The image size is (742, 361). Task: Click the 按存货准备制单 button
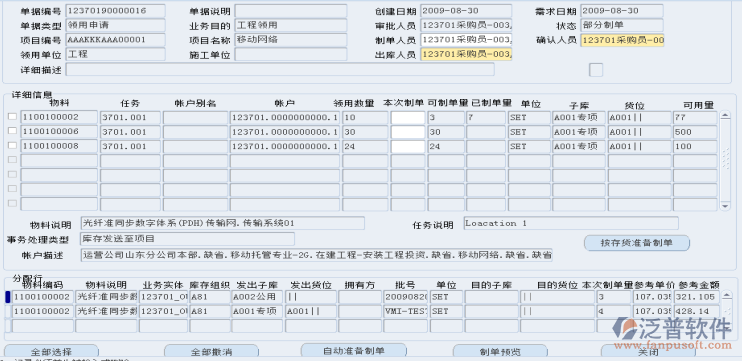pyautogui.click(x=636, y=243)
